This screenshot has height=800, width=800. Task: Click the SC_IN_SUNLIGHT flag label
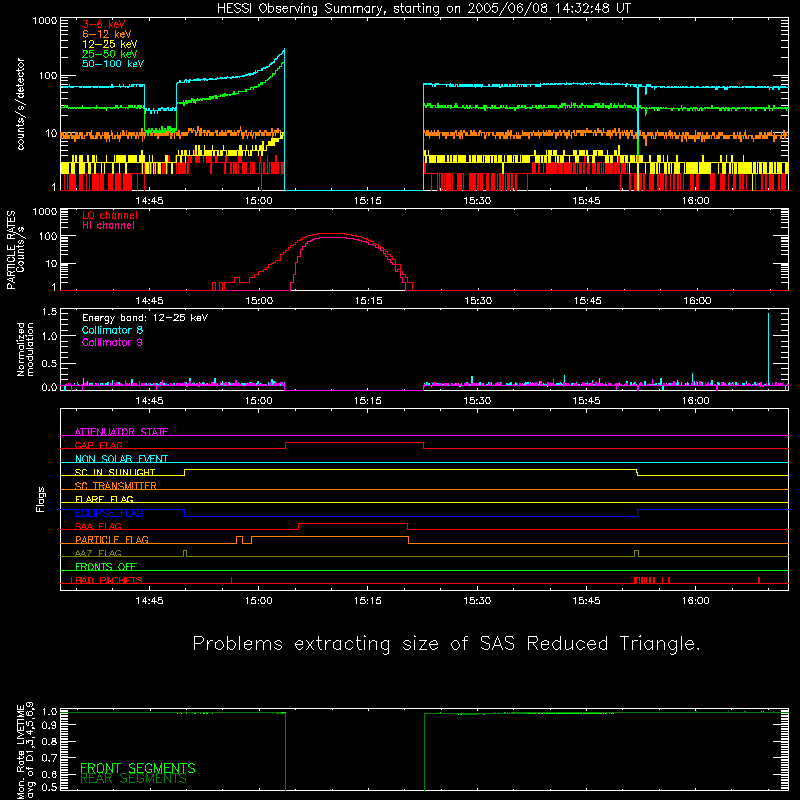tap(115, 472)
